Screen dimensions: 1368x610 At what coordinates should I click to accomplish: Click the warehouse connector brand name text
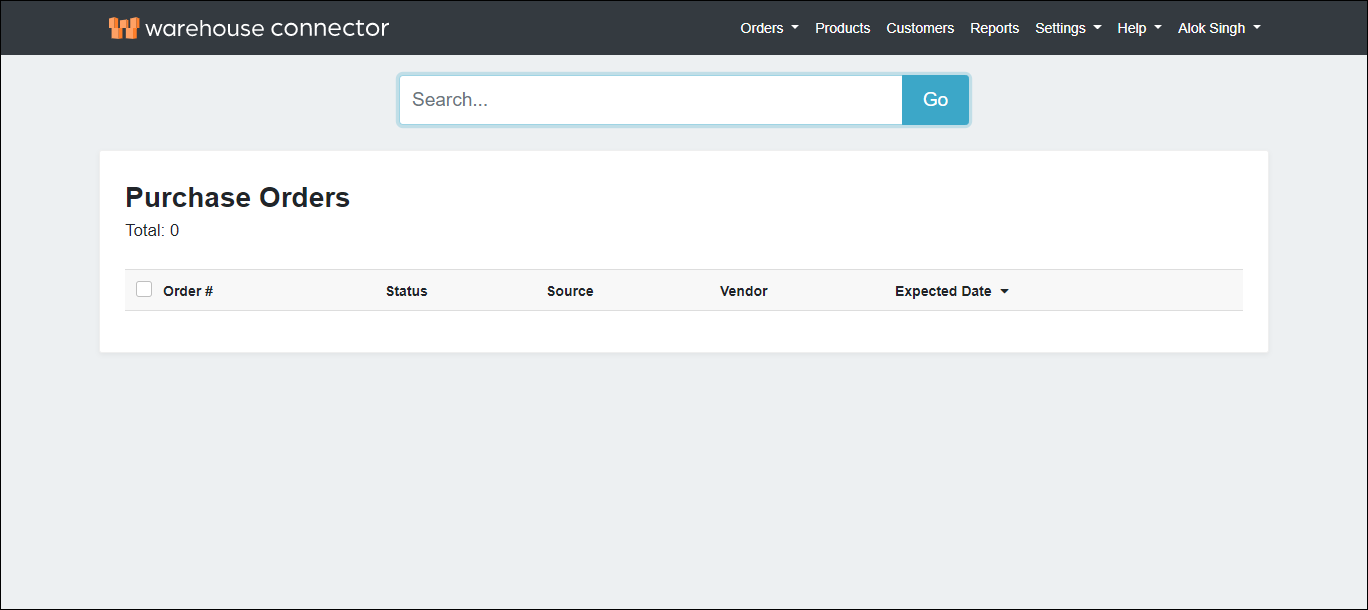coord(266,27)
